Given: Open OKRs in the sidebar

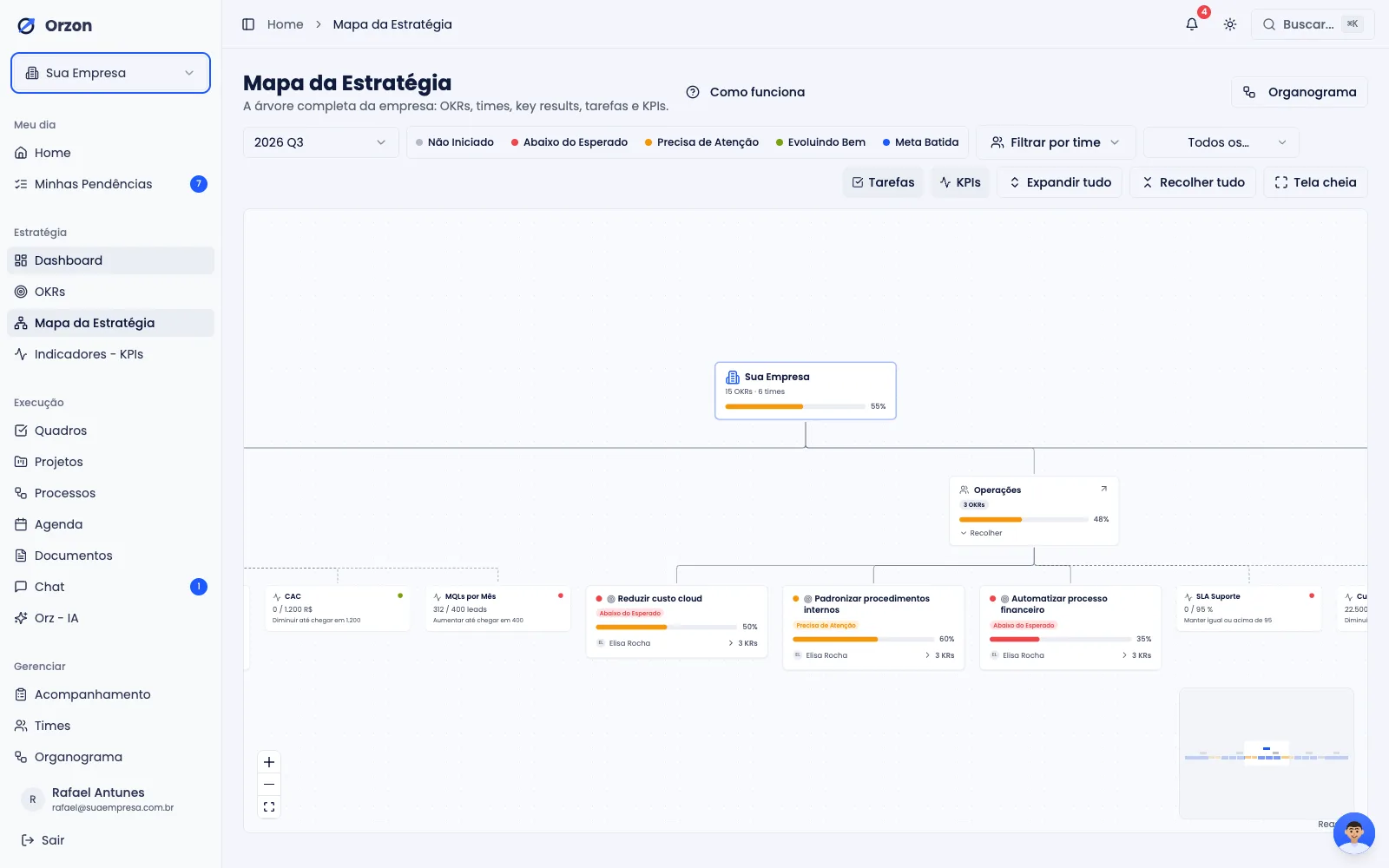Looking at the screenshot, I should (x=110, y=292).
